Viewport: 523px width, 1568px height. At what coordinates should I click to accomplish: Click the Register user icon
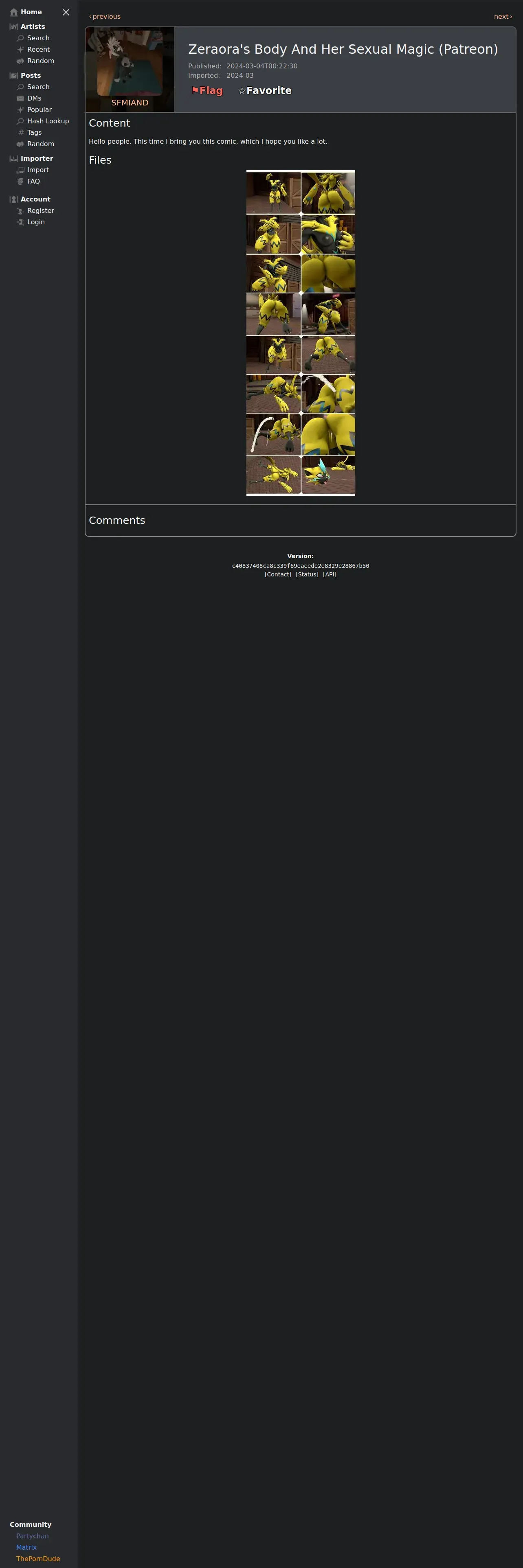pos(20,210)
